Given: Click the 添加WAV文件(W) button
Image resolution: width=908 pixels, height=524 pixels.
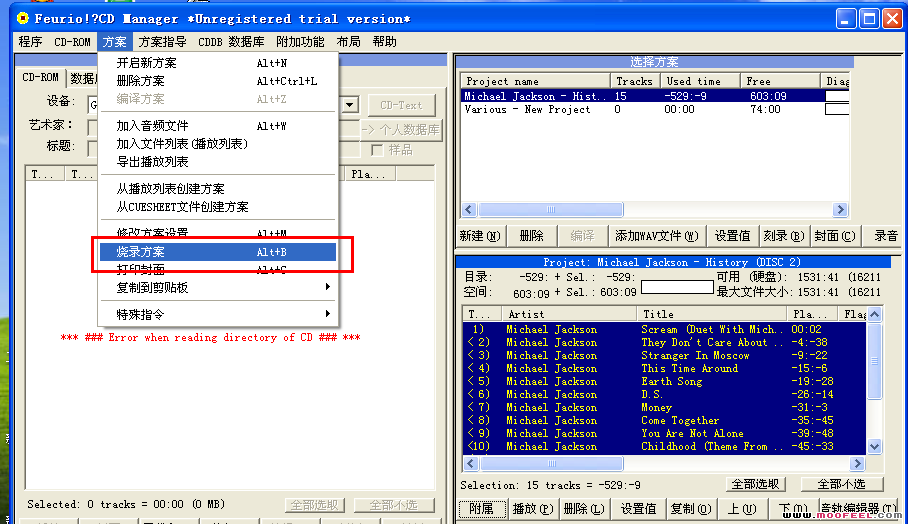Looking at the screenshot, I should pos(656,236).
